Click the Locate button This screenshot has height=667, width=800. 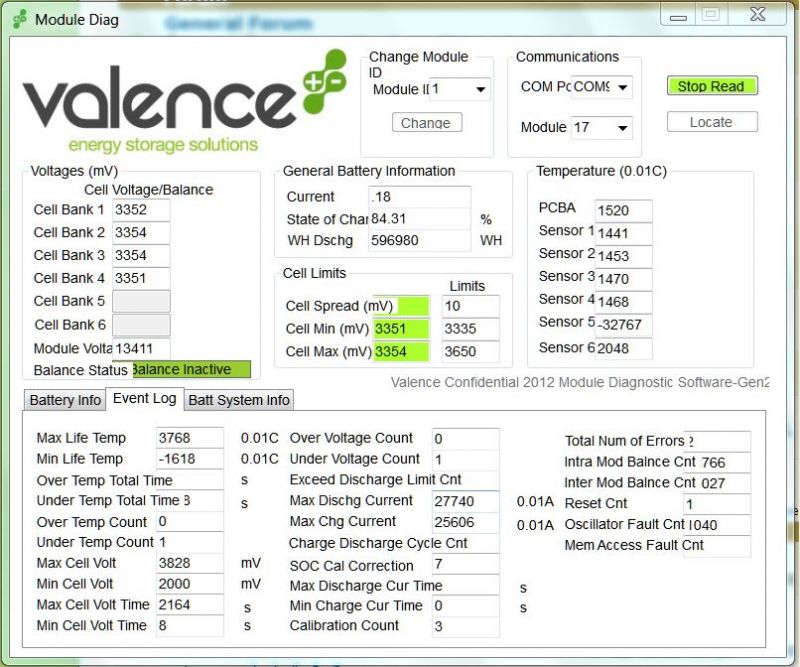[x=712, y=122]
